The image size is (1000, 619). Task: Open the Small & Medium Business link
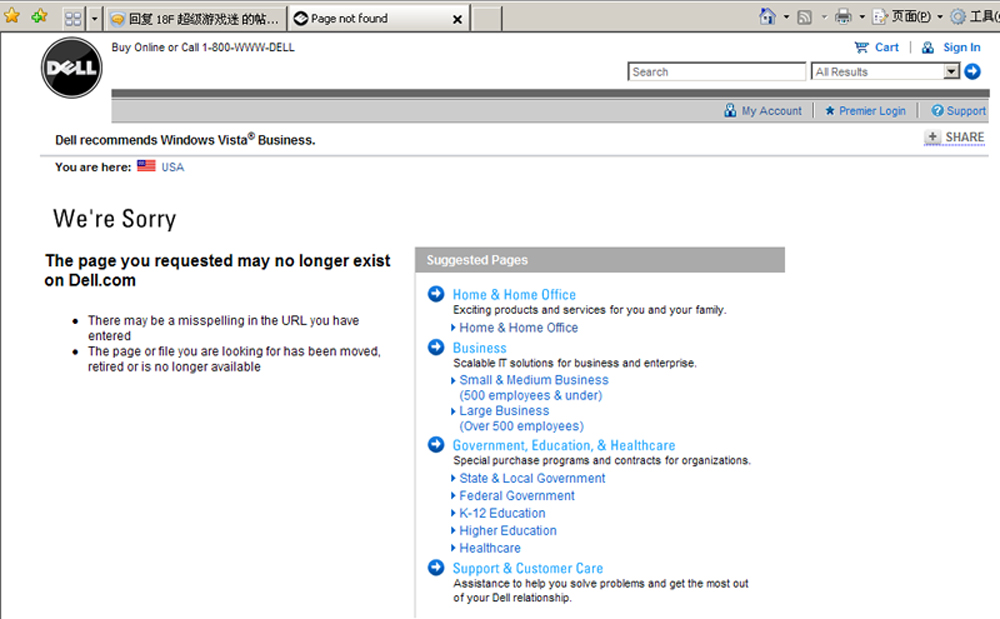(534, 387)
